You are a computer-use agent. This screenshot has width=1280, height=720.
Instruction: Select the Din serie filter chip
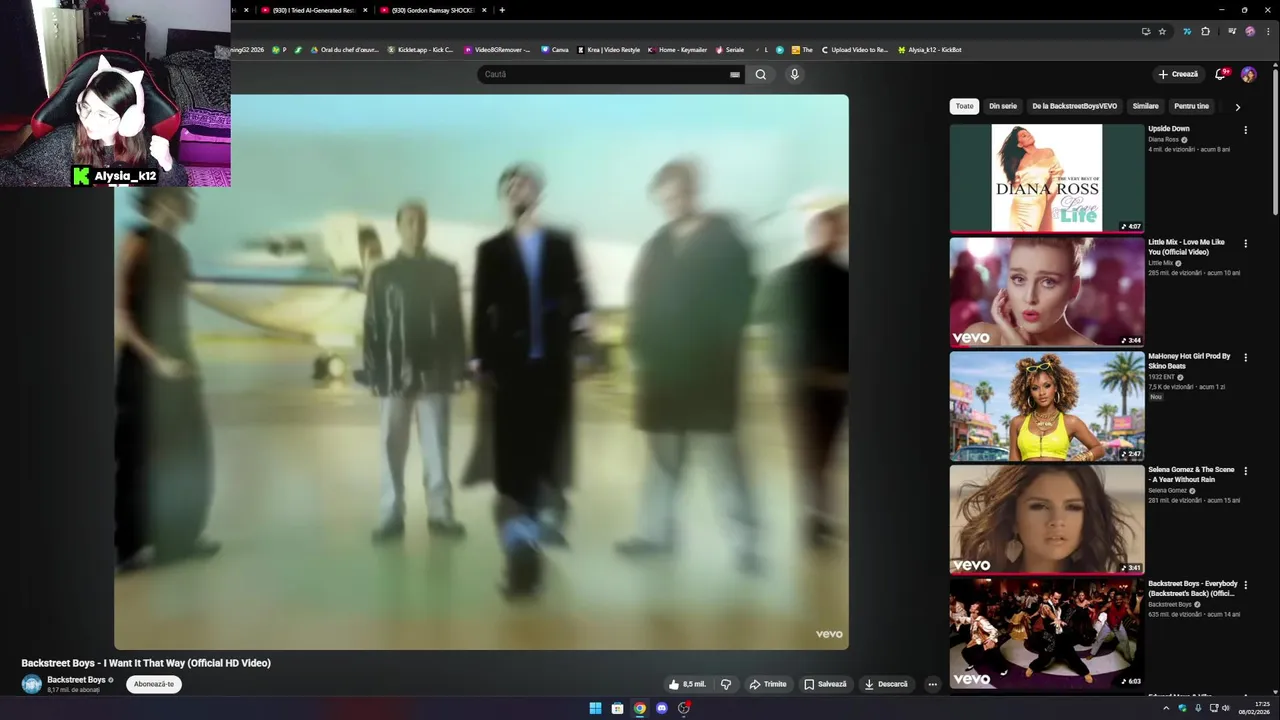1003,106
